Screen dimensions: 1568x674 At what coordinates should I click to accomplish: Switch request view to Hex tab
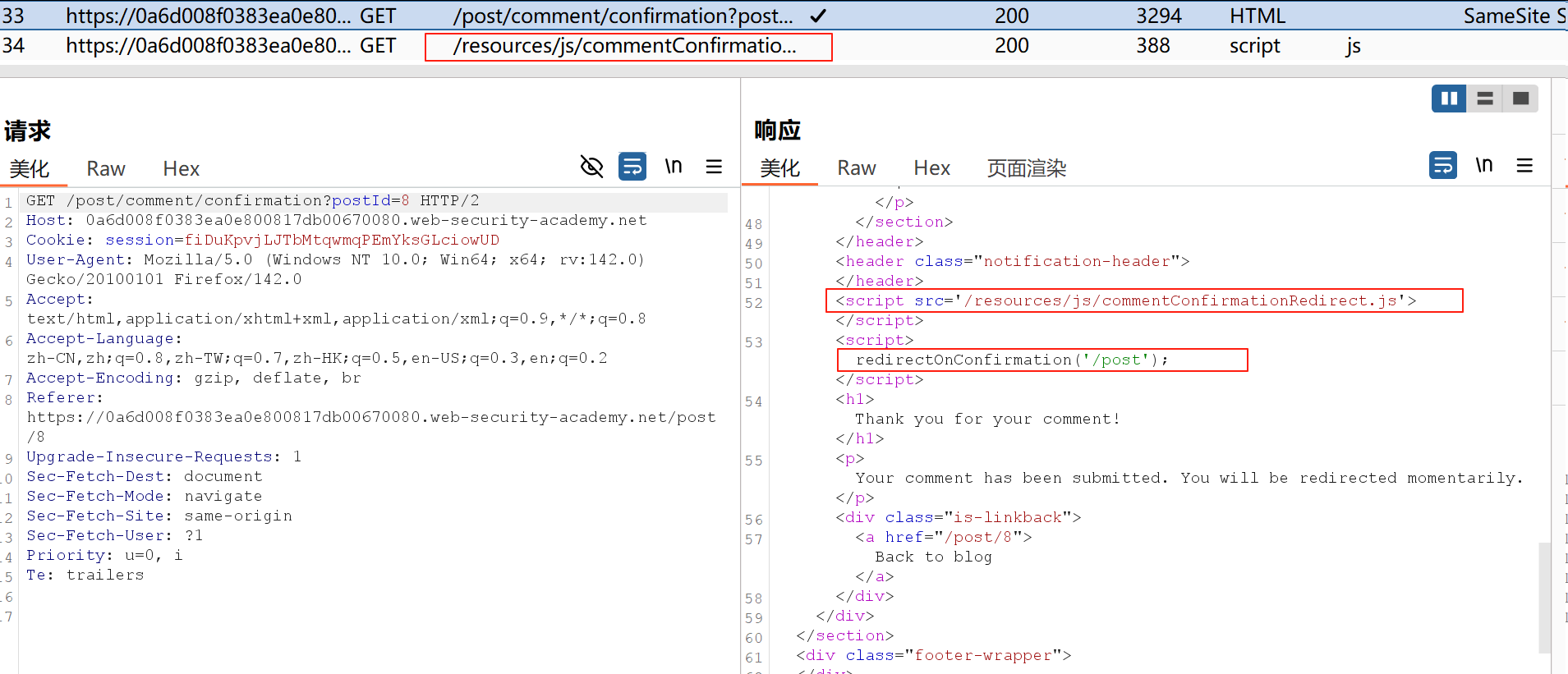(x=181, y=168)
